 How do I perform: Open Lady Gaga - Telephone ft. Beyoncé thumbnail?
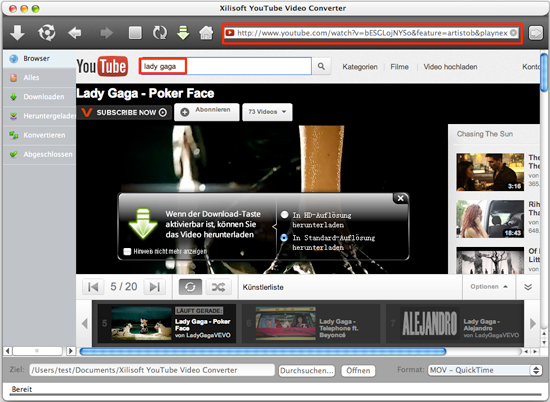click(x=286, y=323)
